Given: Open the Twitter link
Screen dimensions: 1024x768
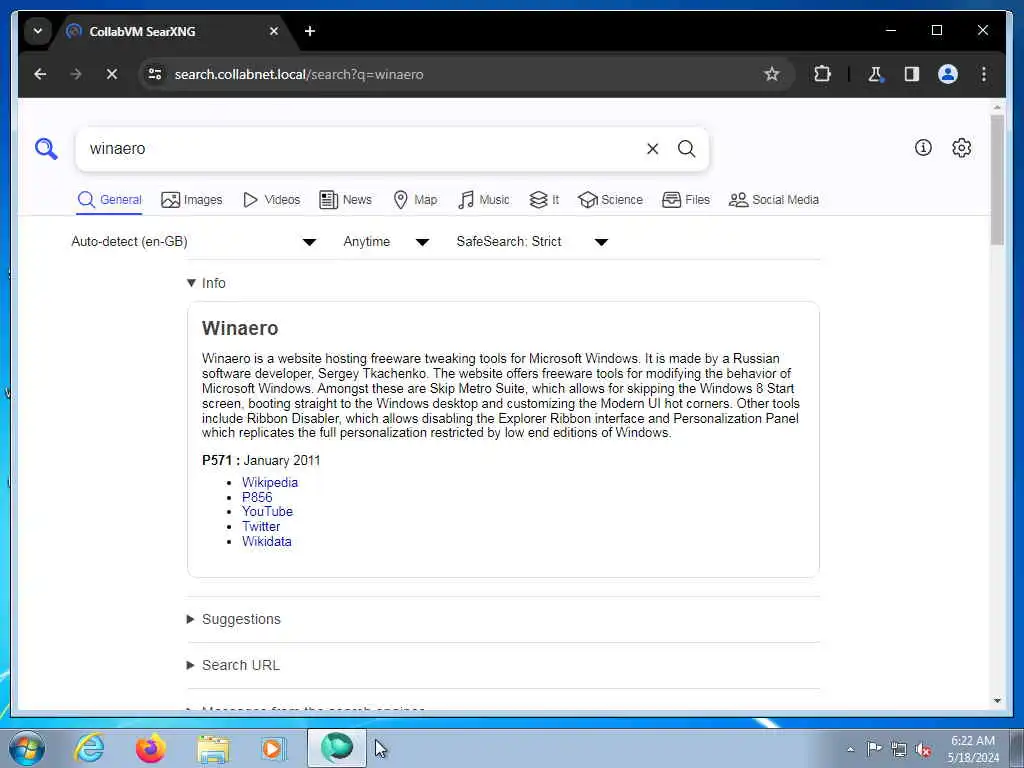Looking at the screenshot, I should point(261,526).
